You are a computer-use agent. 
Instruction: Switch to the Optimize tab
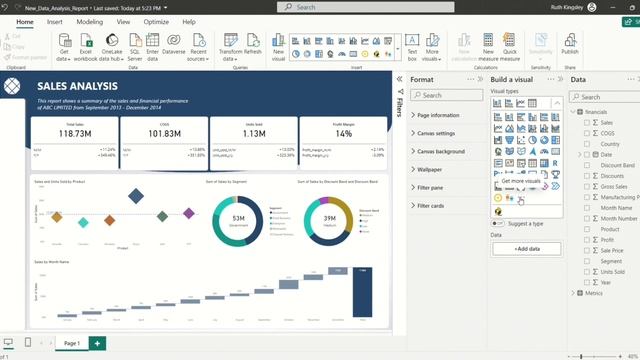point(156,22)
